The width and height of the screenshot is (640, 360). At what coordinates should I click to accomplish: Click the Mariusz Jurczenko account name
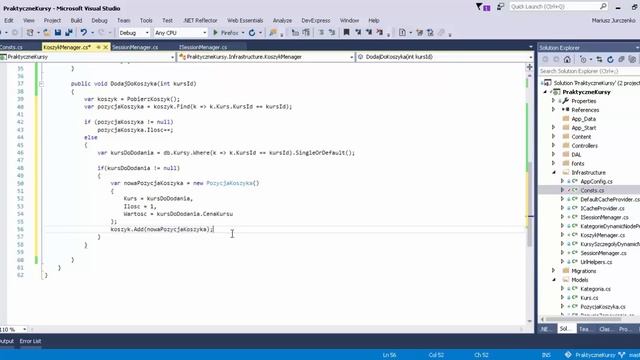(613, 20)
